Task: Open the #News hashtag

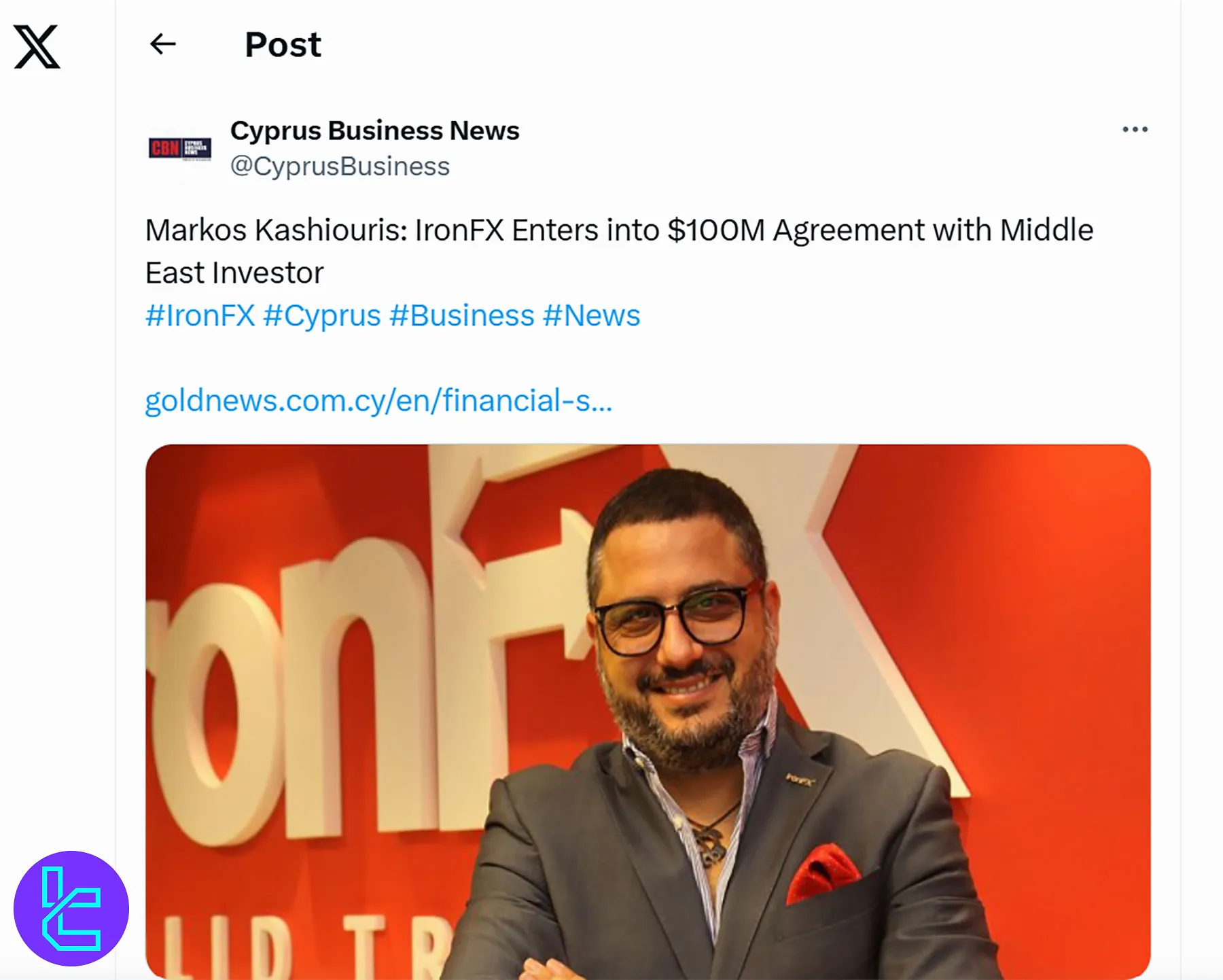Action: (592, 316)
